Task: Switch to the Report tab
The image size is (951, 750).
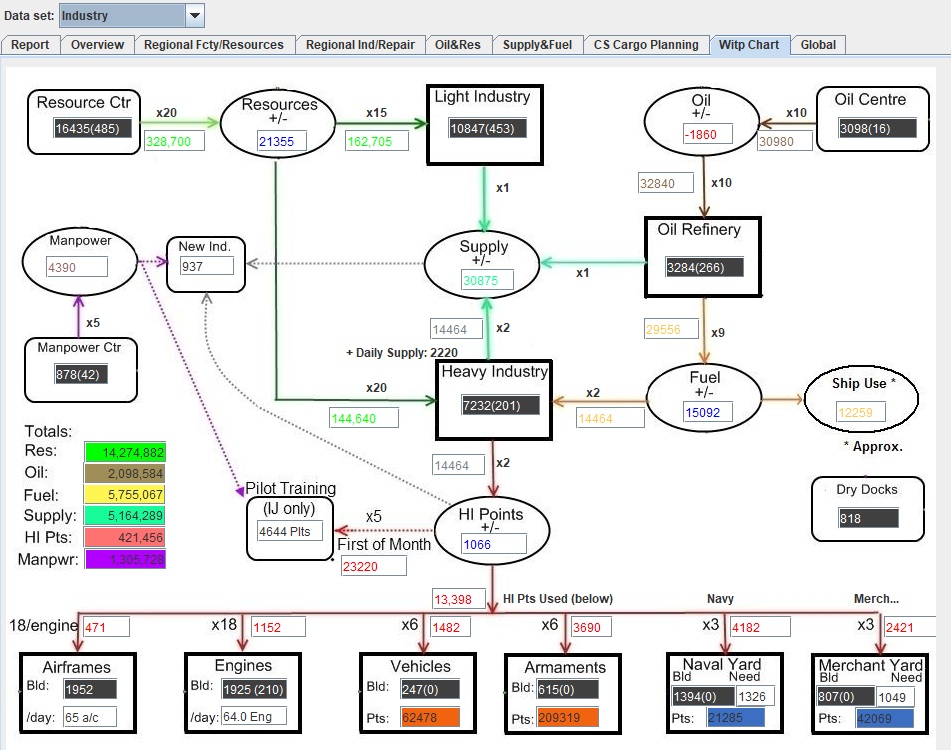Action: pos(30,45)
